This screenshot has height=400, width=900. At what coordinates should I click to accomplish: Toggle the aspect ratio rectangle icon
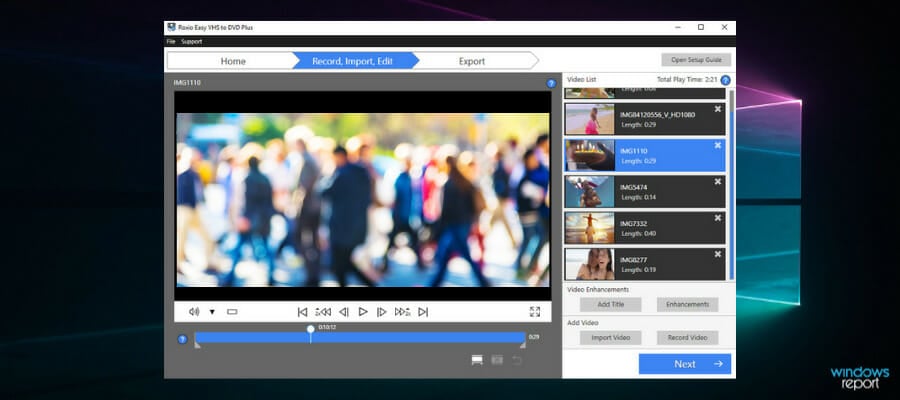[232, 312]
